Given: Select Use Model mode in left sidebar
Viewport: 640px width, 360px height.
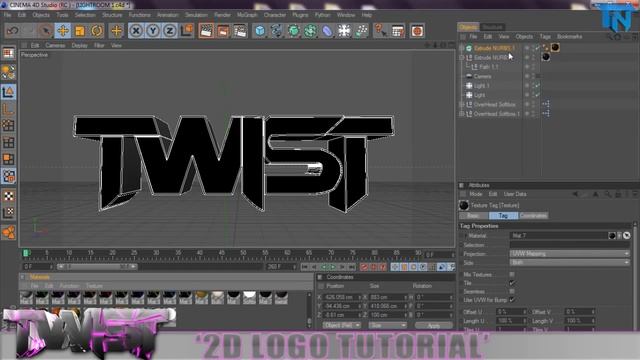Looking at the screenshot, I should pyautogui.click(x=8, y=92).
